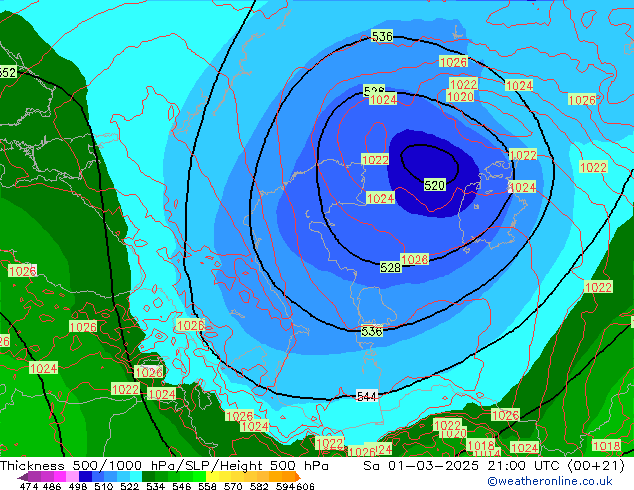
Task: Click the legend value 534
Action: point(156,486)
